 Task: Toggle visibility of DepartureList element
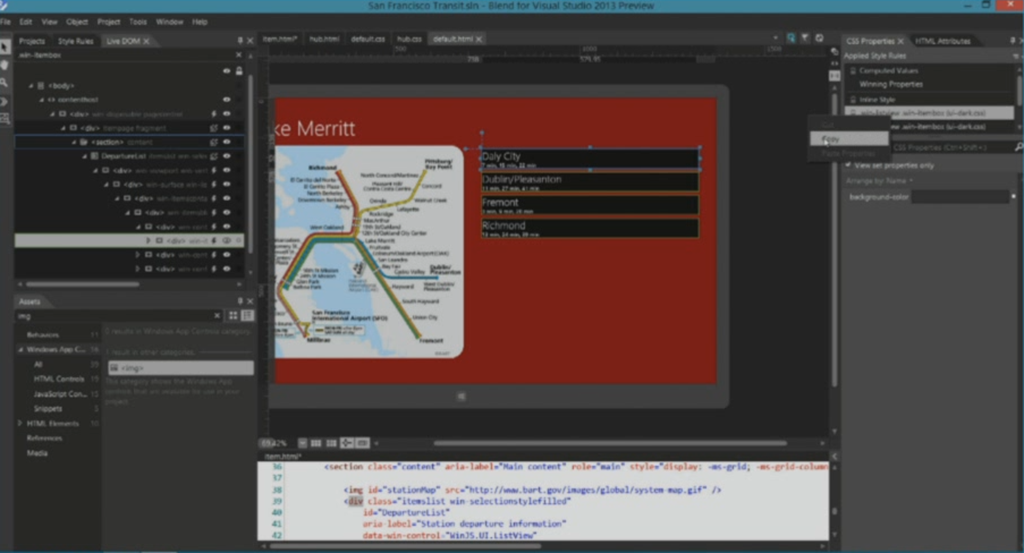point(227,156)
